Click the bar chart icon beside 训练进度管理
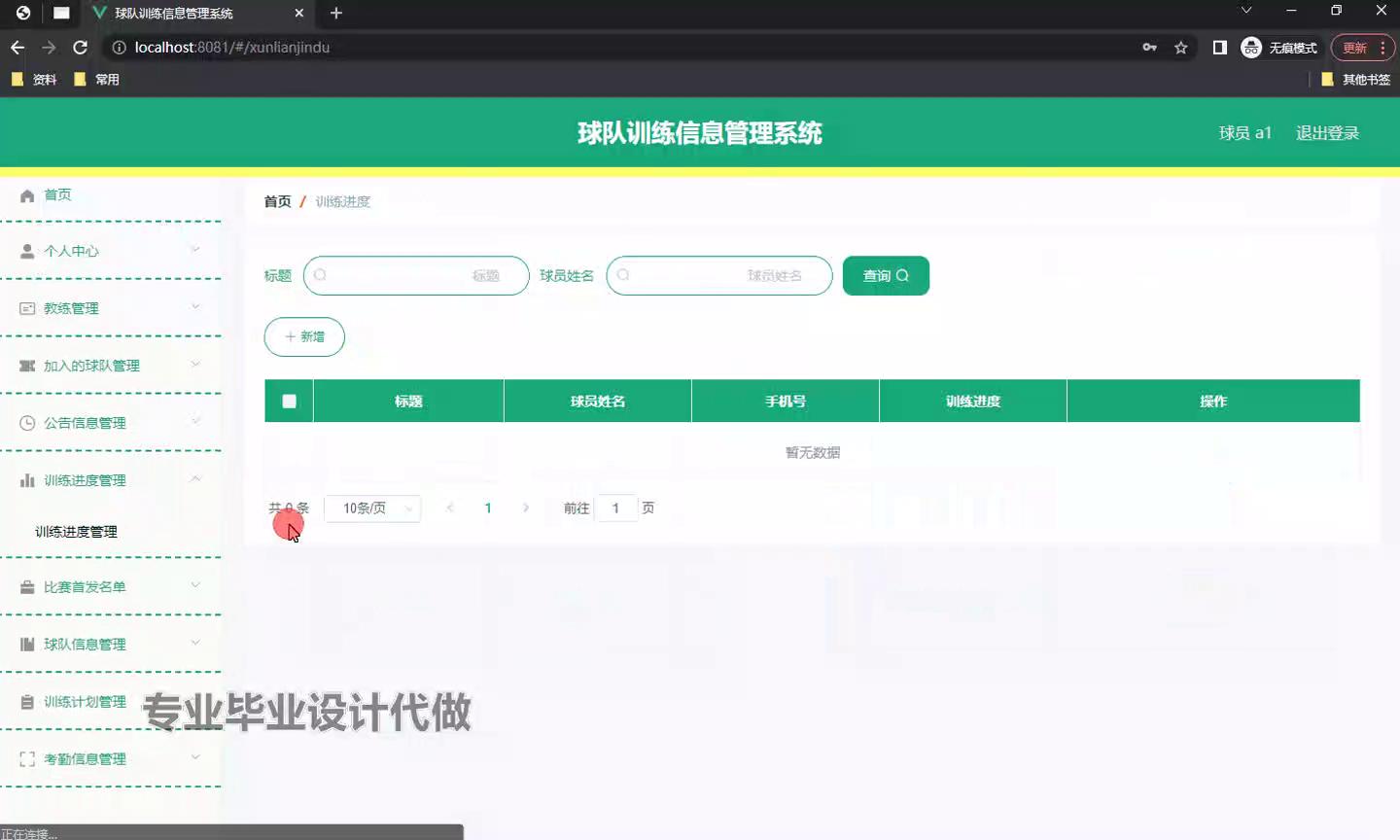Image resolution: width=1400 pixels, height=840 pixels. coord(27,480)
